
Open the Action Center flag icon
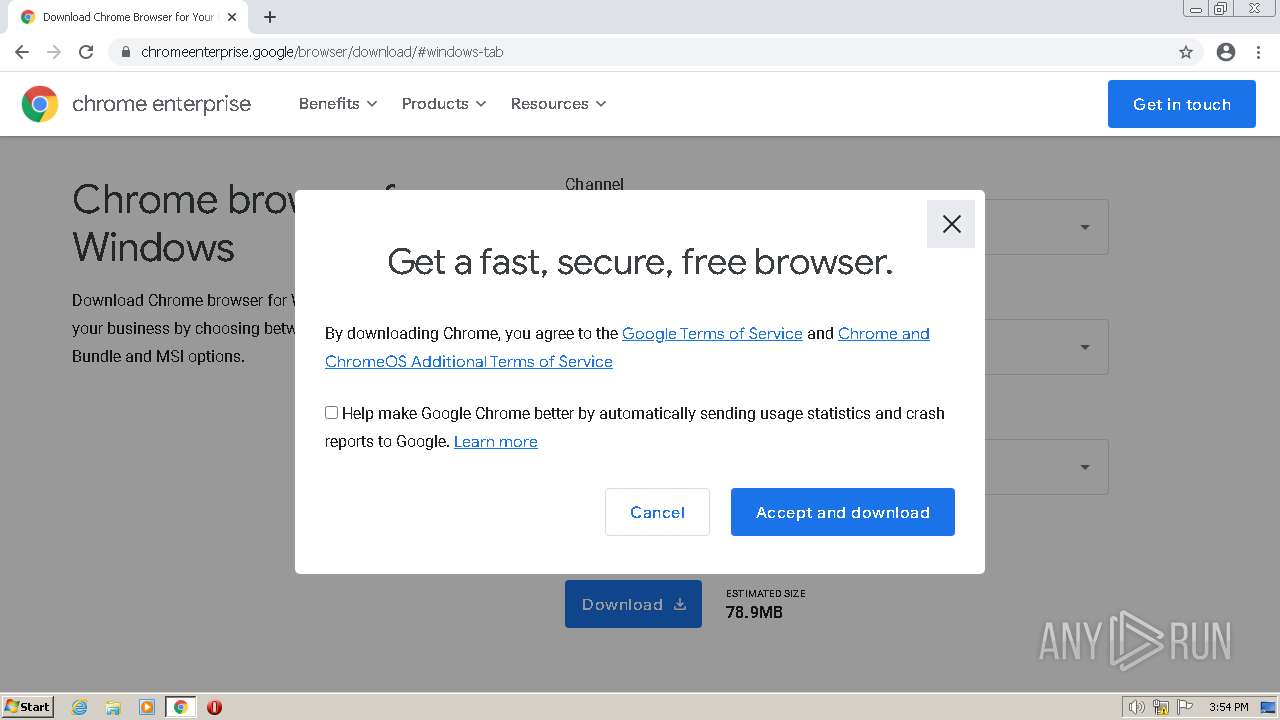[1185, 707]
